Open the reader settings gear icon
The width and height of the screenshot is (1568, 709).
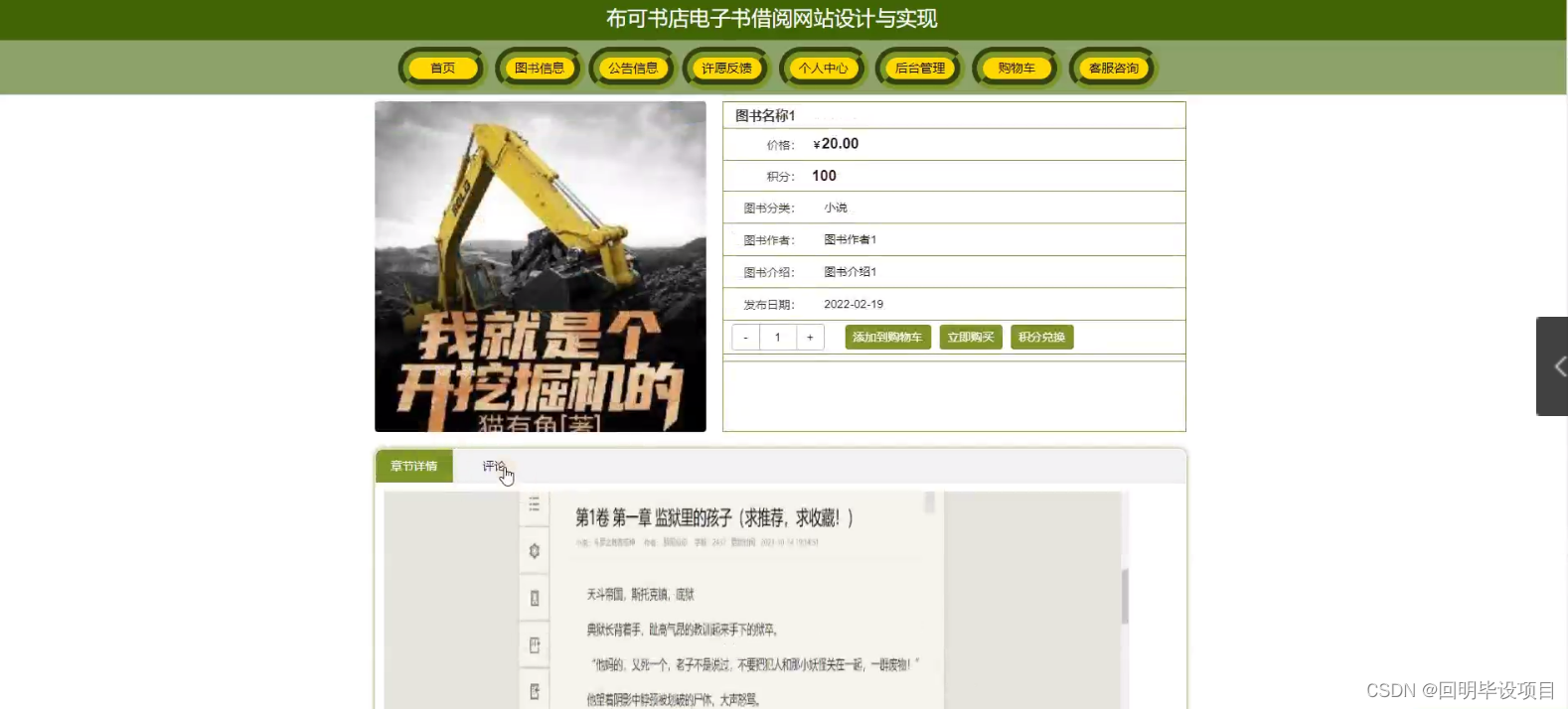535,551
